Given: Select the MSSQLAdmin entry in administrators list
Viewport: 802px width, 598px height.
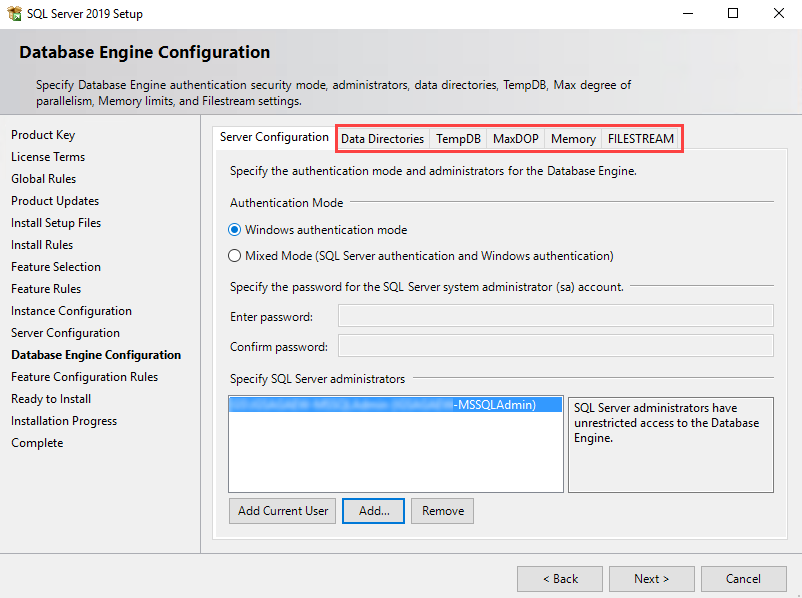Looking at the screenshot, I should click(x=395, y=405).
